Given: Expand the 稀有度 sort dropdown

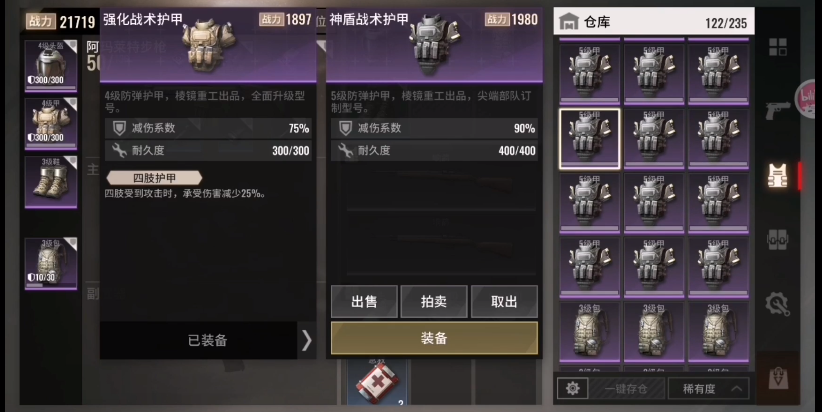Looking at the screenshot, I should pos(708,389).
